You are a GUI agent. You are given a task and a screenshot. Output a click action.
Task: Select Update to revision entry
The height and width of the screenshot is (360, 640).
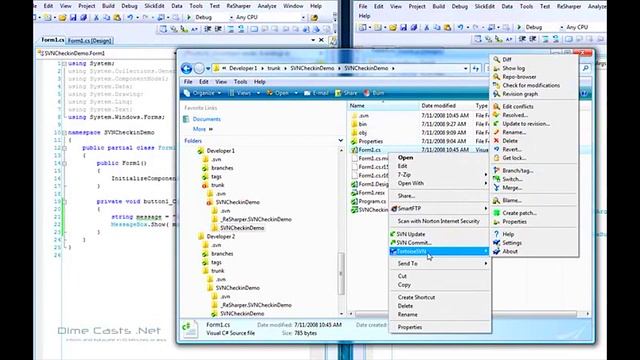pos(526,124)
